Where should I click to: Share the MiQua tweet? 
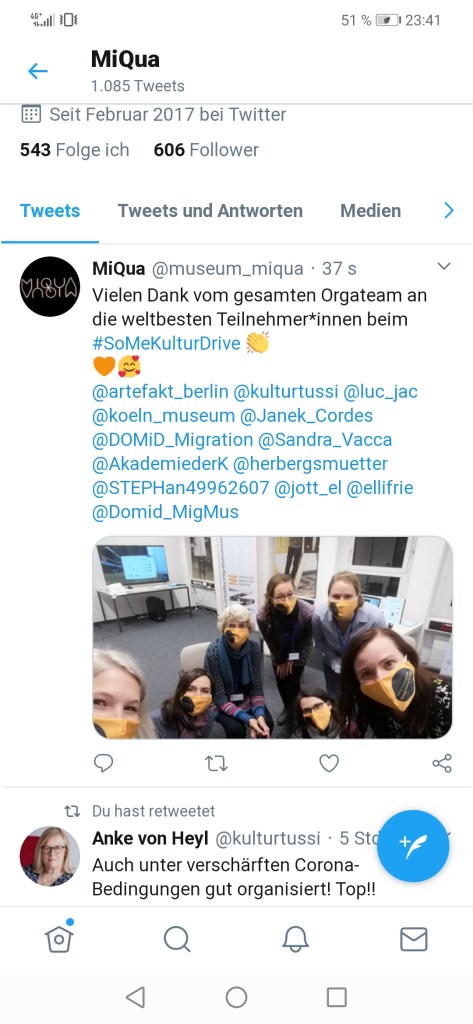coord(442,763)
